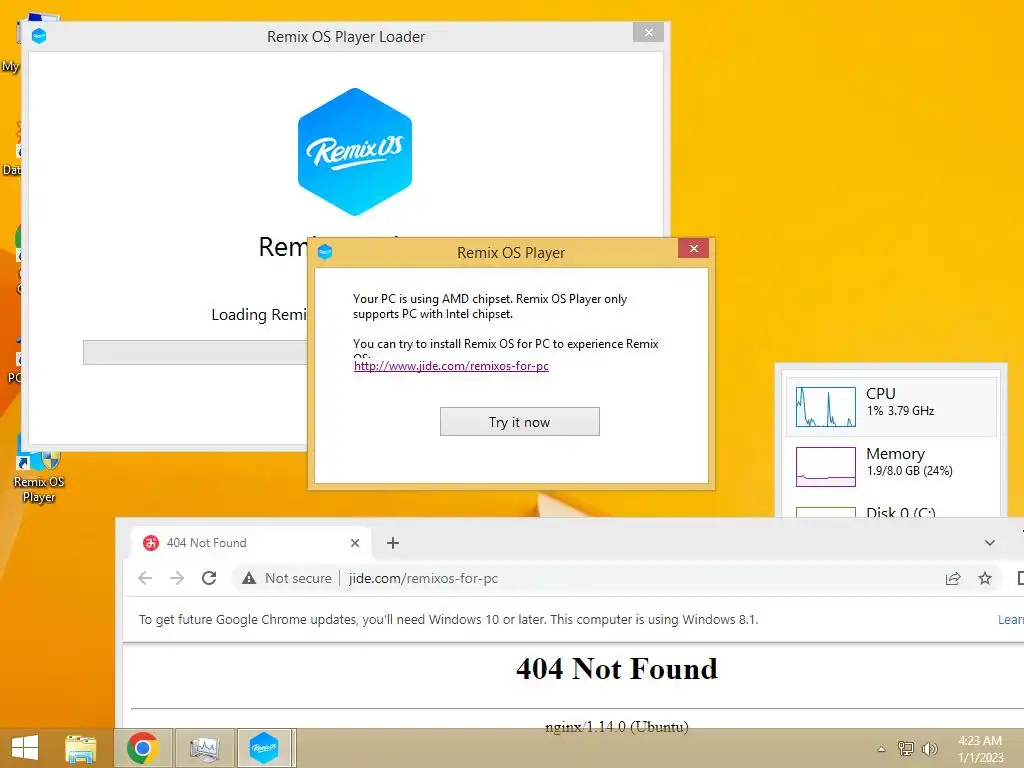Open the Windows Start button
The image size is (1024, 768).
pyautogui.click(x=25, y=748)
